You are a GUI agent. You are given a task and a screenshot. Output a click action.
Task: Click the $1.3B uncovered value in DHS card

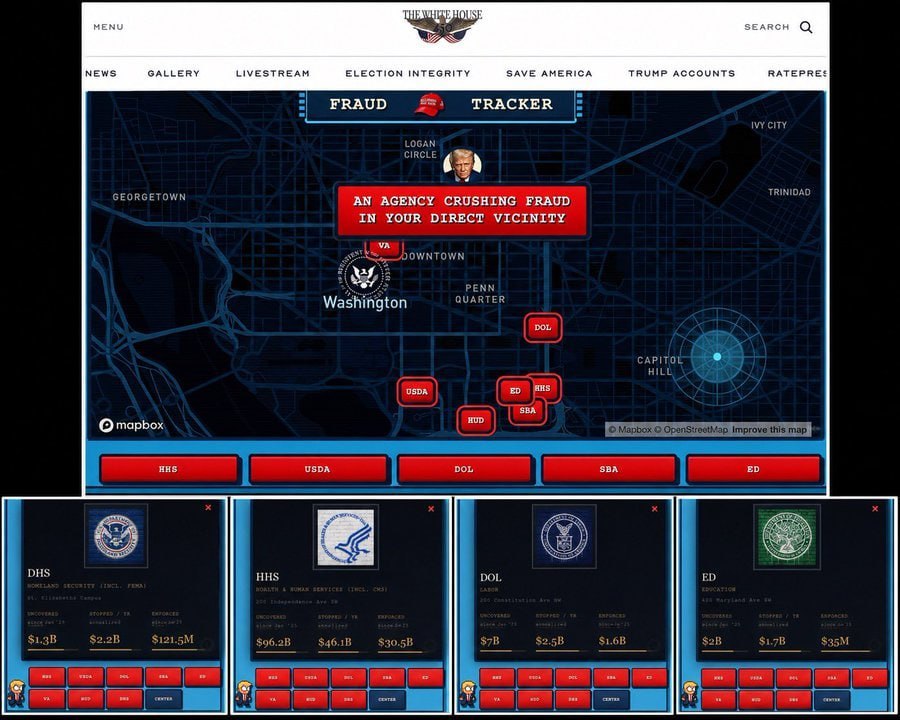pos(42,639)
